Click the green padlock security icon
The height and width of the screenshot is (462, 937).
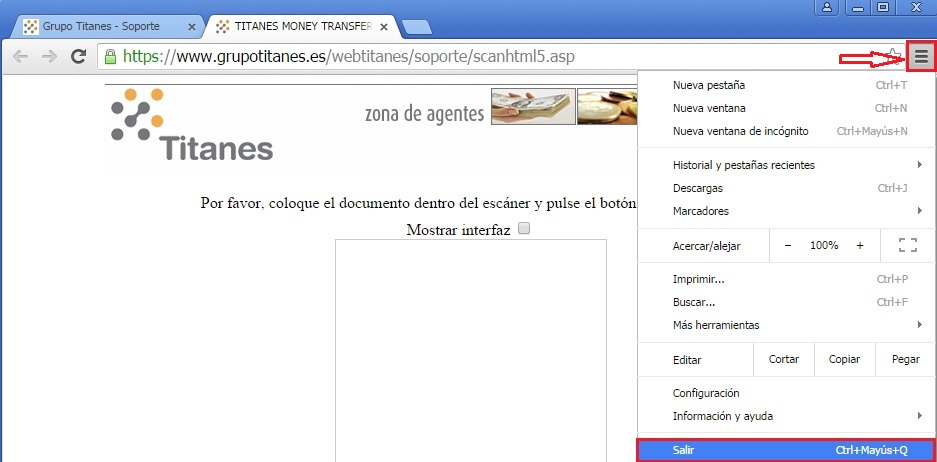110,57
